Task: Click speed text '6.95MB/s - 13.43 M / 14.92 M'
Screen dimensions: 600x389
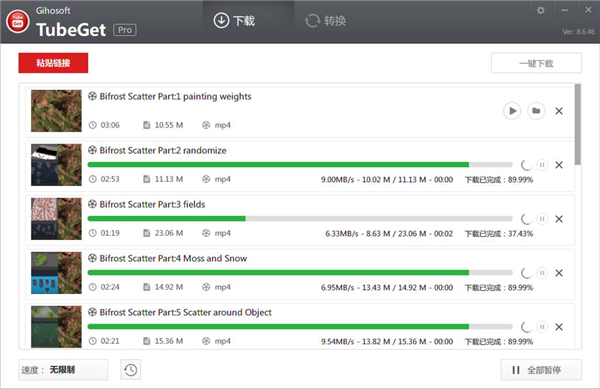Action: coord(373,287)
